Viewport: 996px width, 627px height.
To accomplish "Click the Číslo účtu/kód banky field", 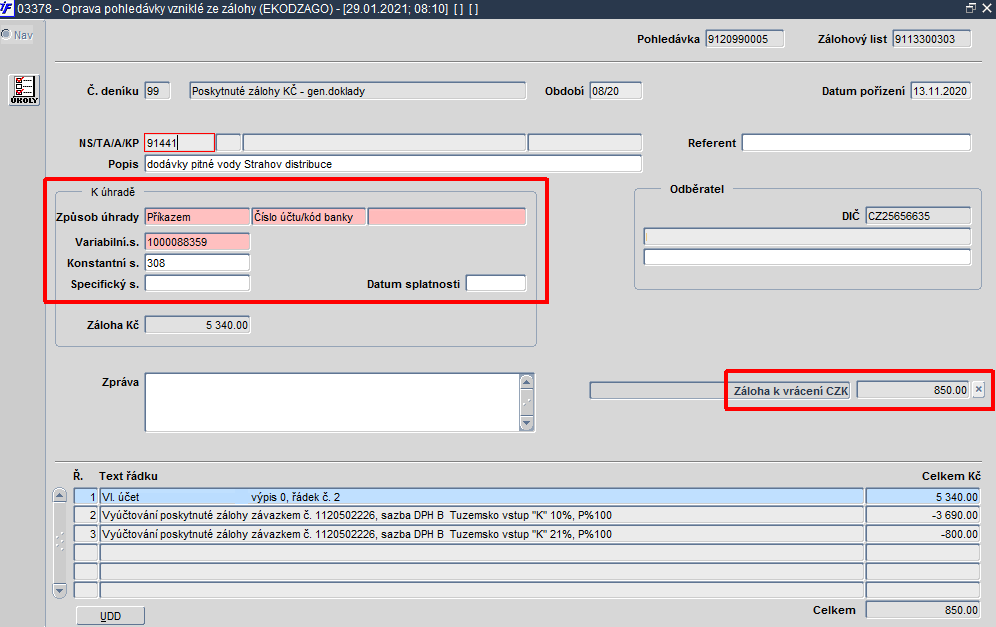I will (309, 217).
